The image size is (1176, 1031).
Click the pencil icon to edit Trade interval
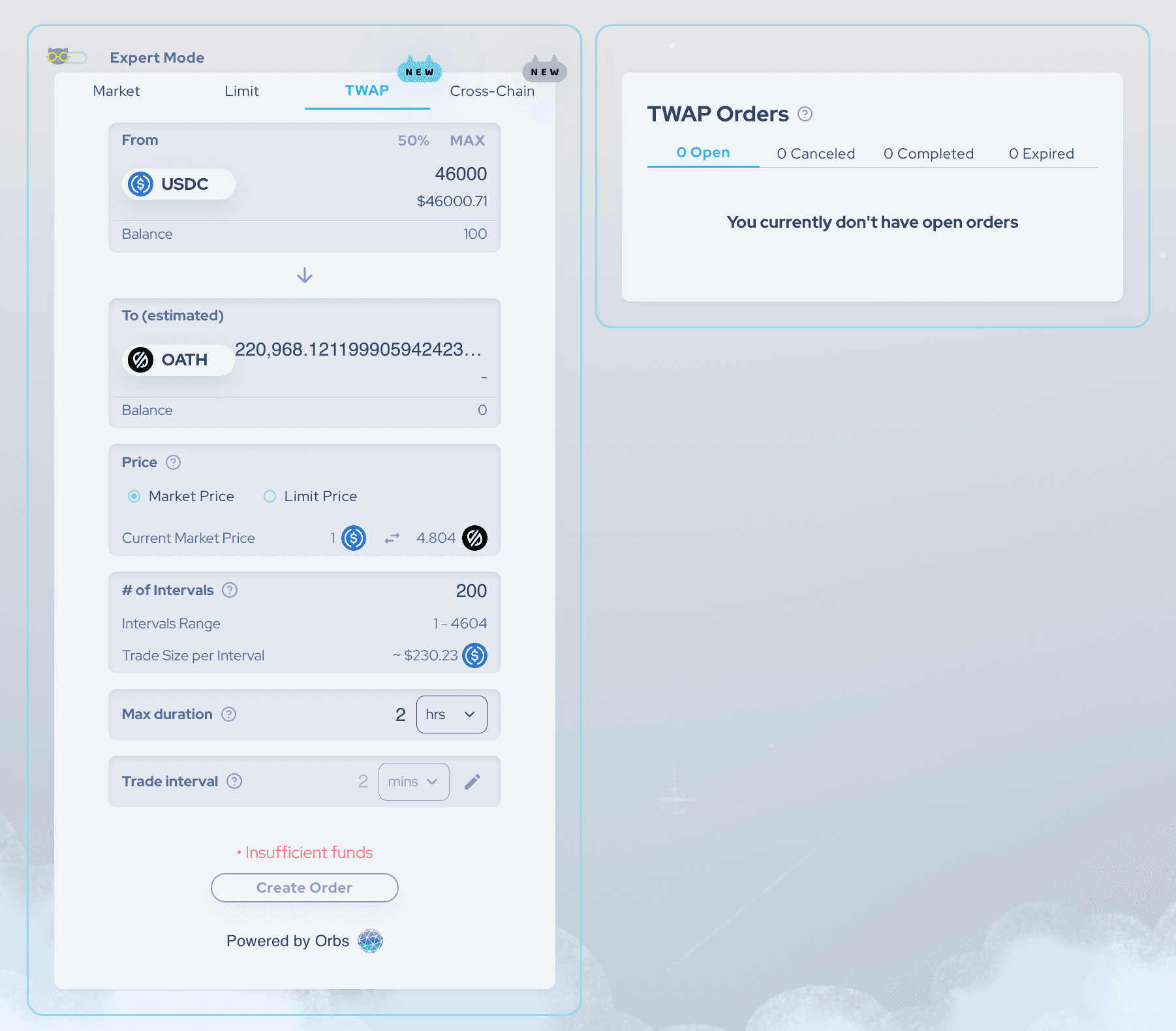click(x=472, y=782)
